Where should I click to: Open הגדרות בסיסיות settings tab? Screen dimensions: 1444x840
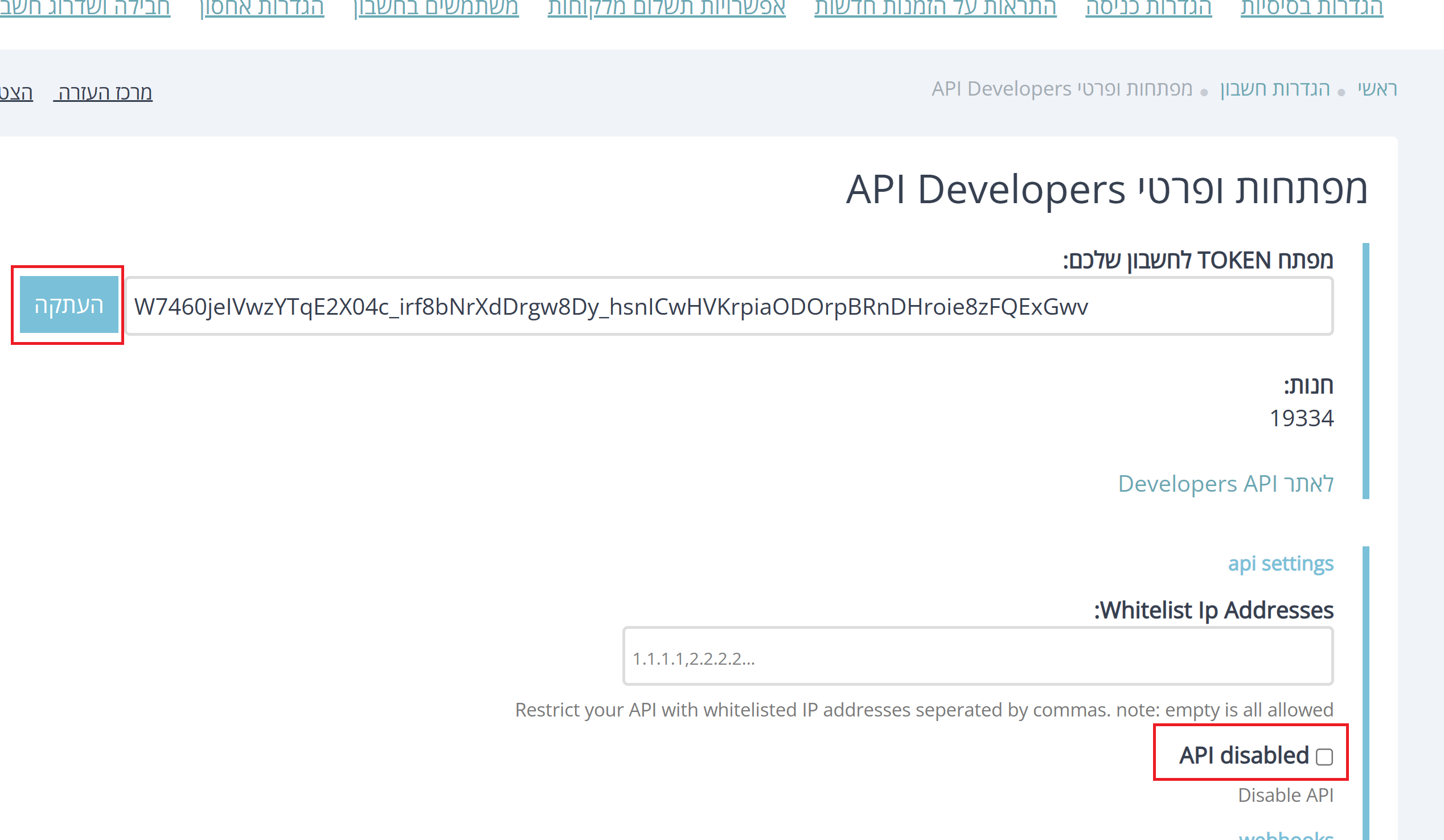click(x=1312, y=8)
